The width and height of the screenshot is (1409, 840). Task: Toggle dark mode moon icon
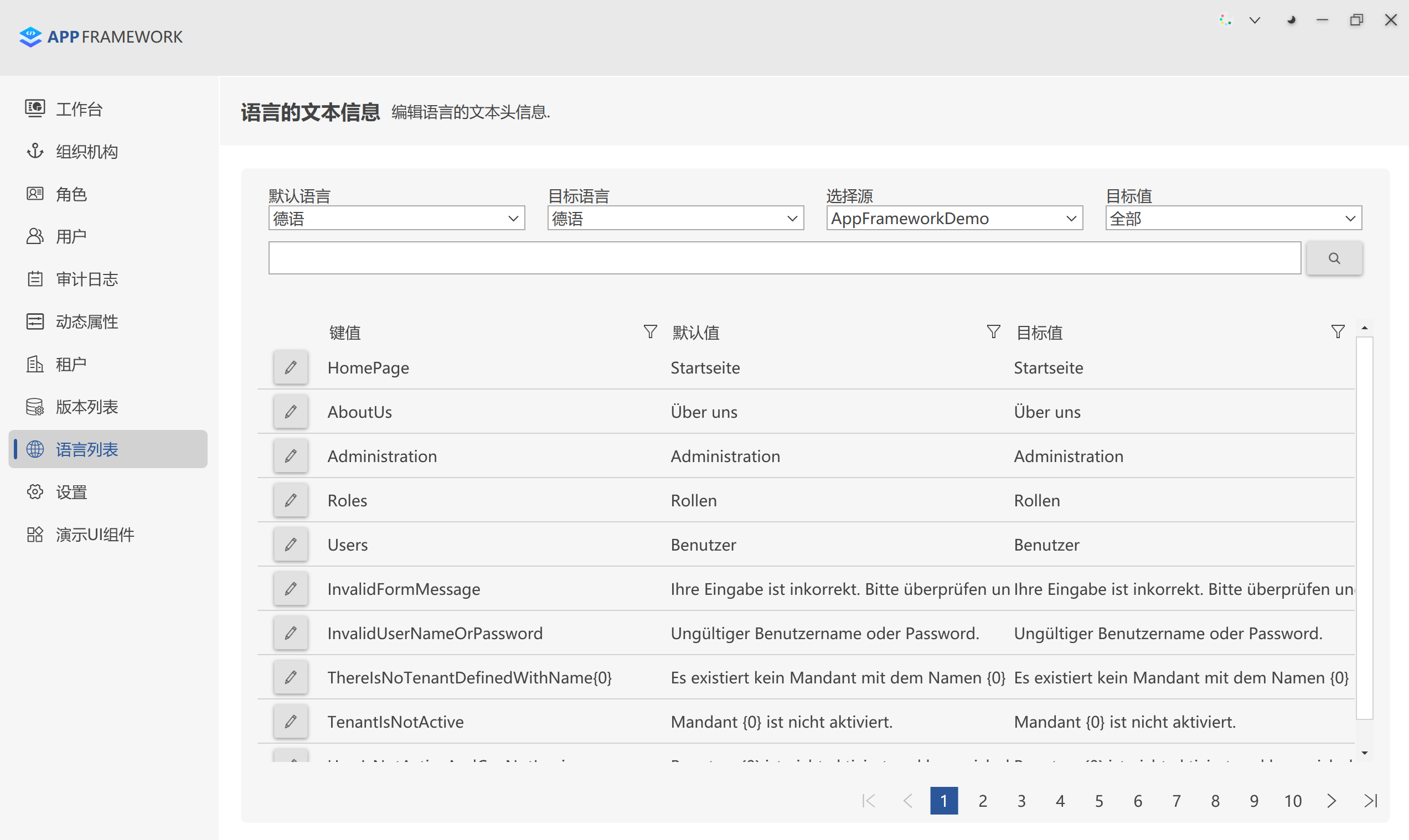(1291, 20)
